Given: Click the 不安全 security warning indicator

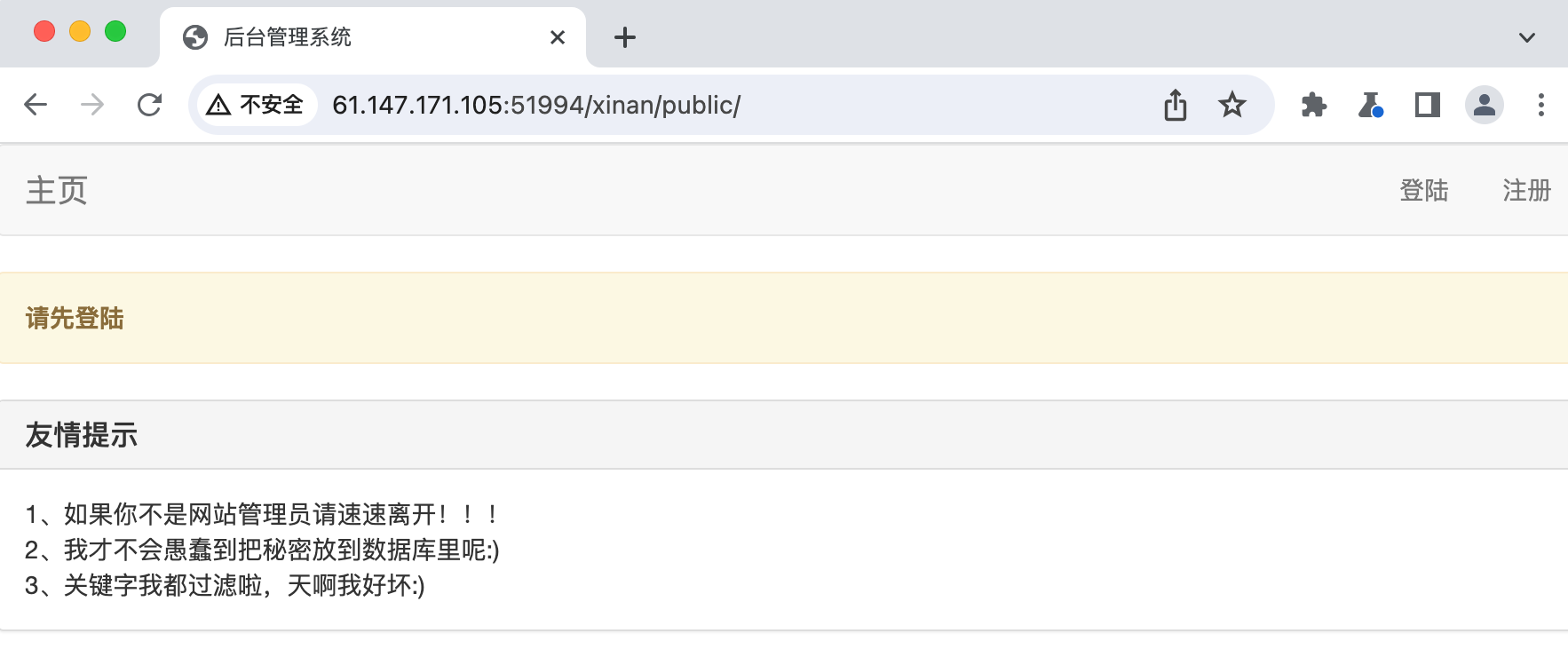Looking at the screenshot, I should point(255,105).
